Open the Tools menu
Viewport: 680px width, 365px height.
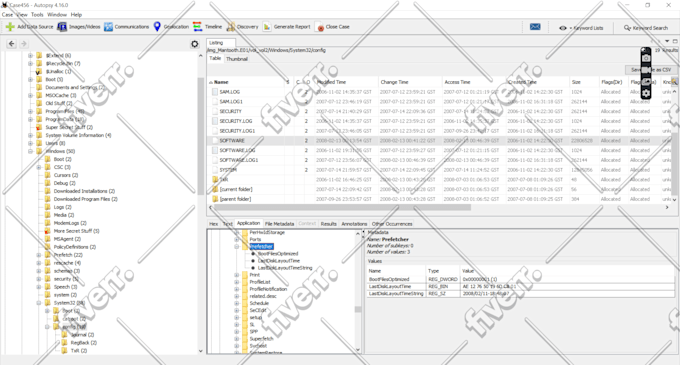[x=37, y=15]
